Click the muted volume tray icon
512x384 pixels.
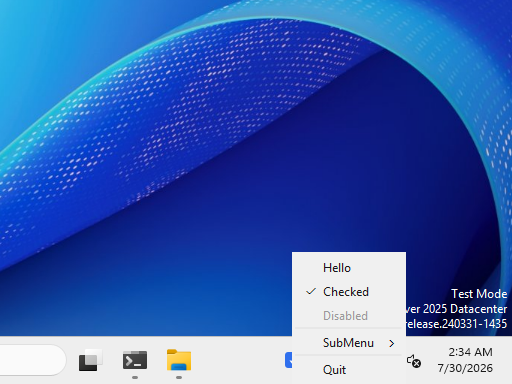[x=414, y=361]
